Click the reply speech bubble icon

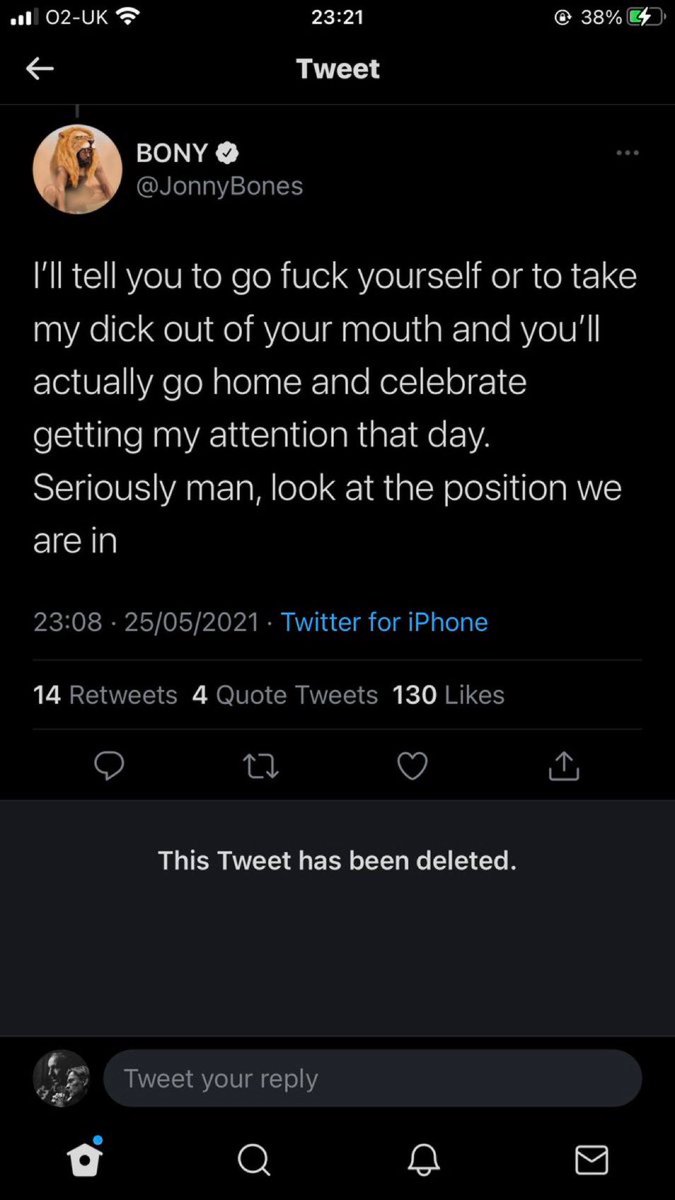coord(108,766)
